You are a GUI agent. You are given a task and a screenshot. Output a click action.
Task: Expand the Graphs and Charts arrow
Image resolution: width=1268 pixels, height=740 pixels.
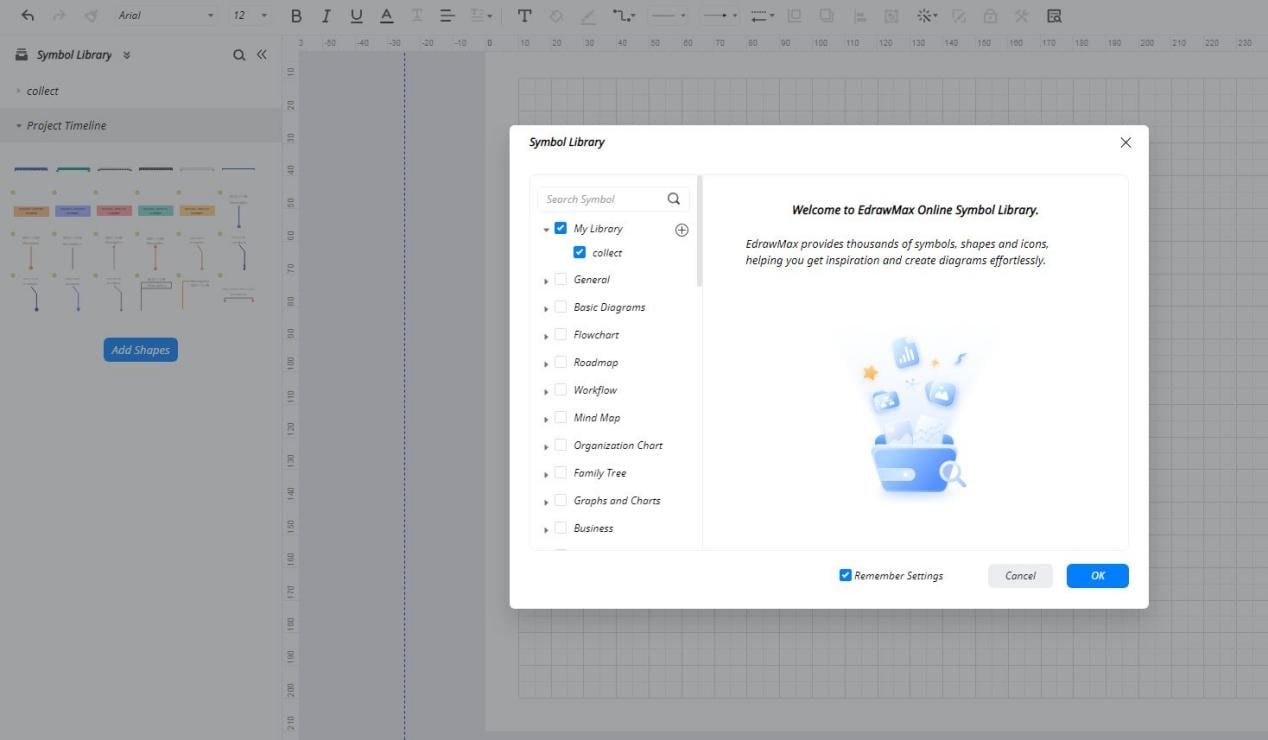point(546,502)
